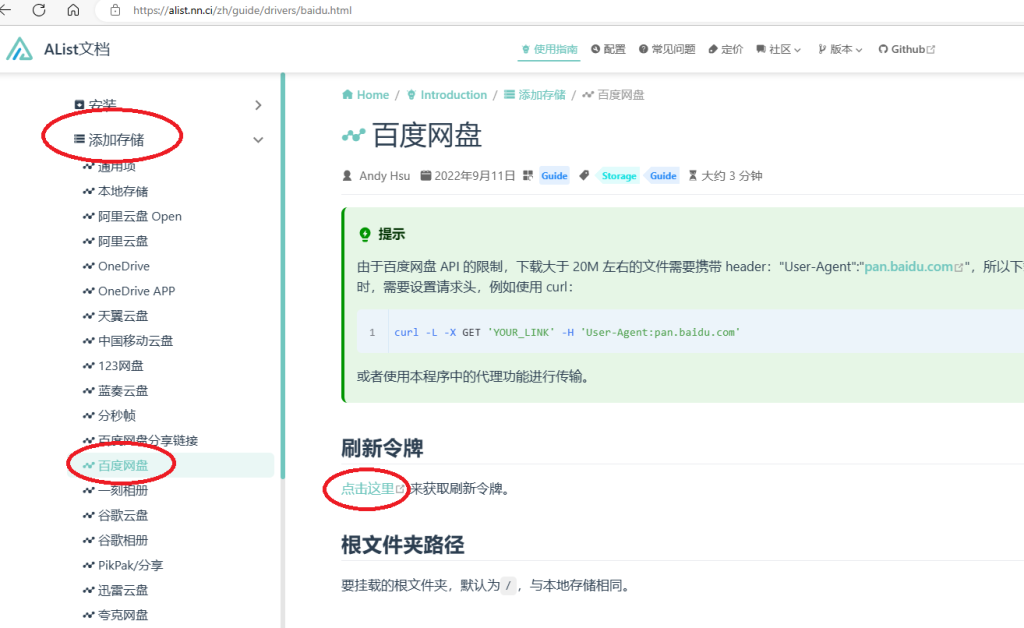Open the 配置 nav item
Viewport: 1024px width, 628px height.
[x=608, y=49]
